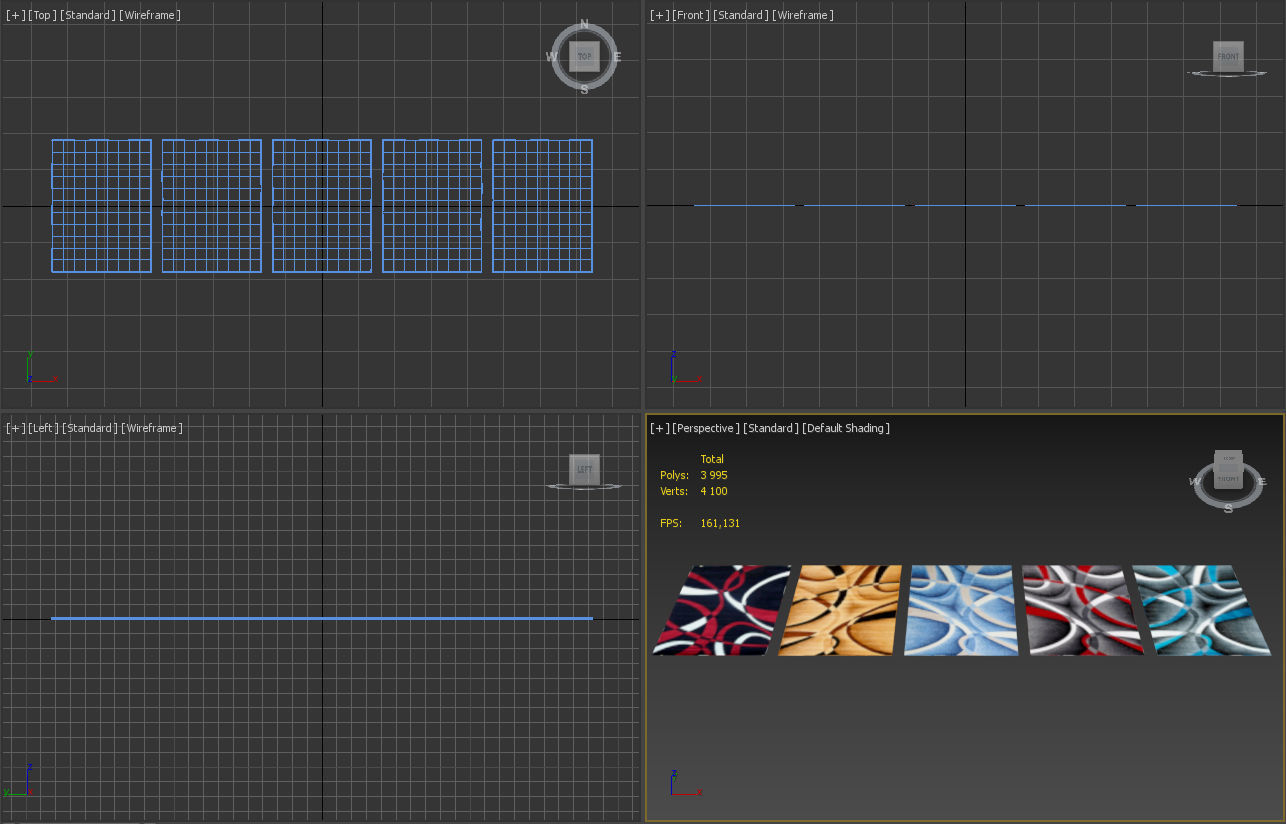Image resolution: width=1286 pixels, height=824 pixels.
Task: Open the [Default Shading] menu
Action: (846, 428)
